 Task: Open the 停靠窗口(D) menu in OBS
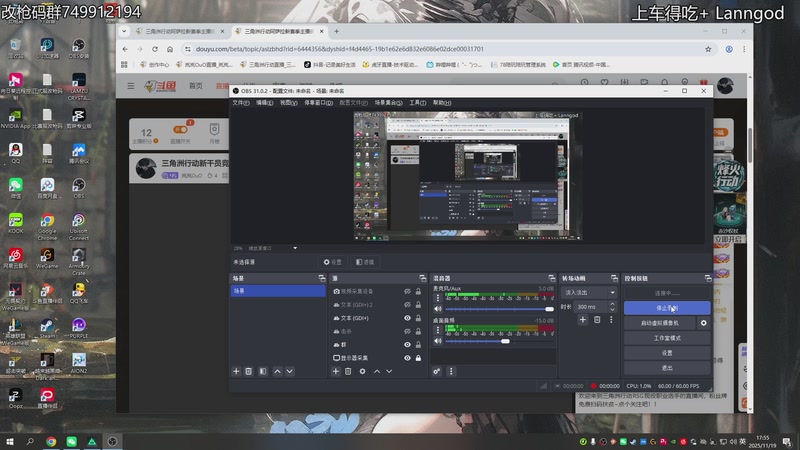318,103
